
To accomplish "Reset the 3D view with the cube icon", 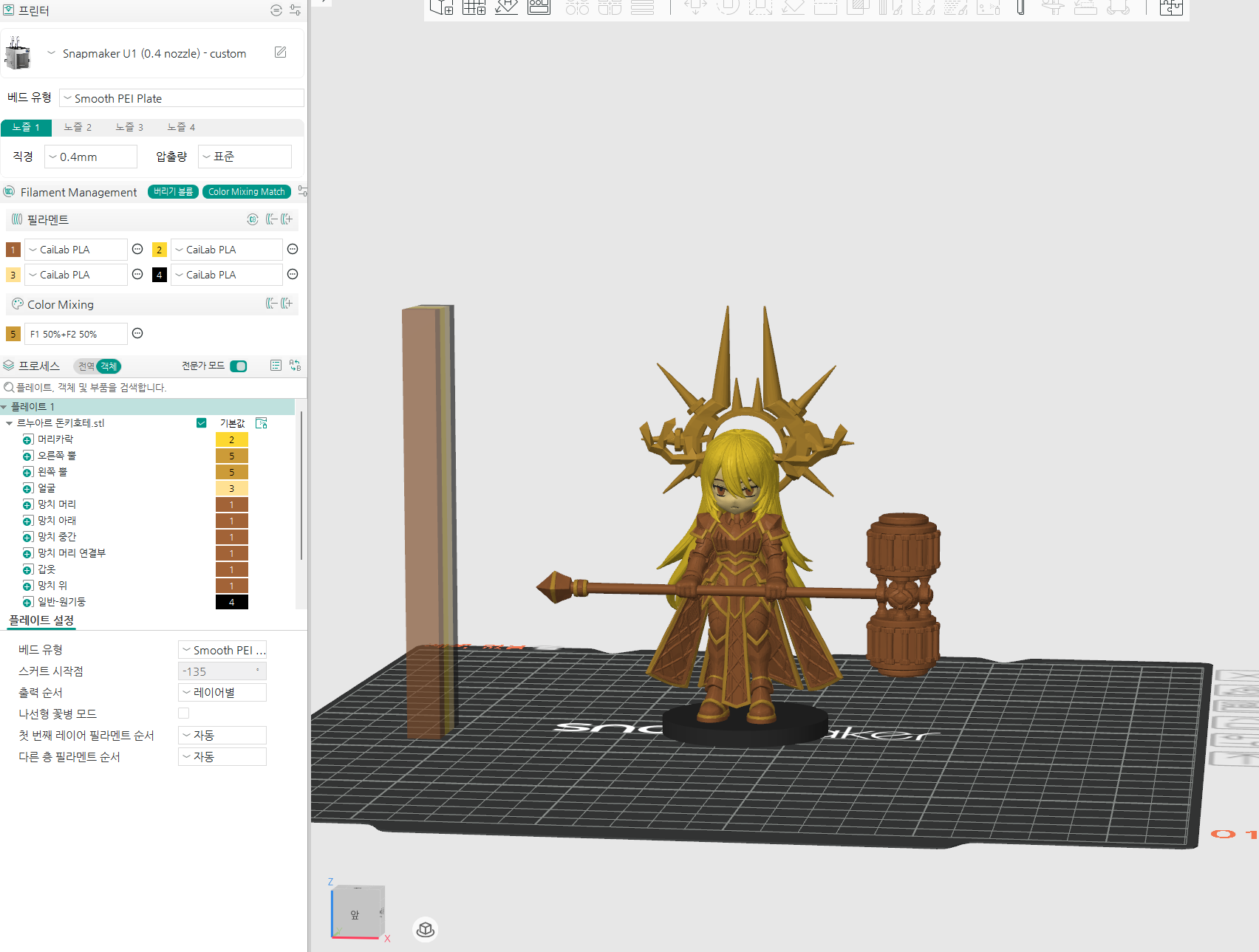I will (x=426, y=929).
